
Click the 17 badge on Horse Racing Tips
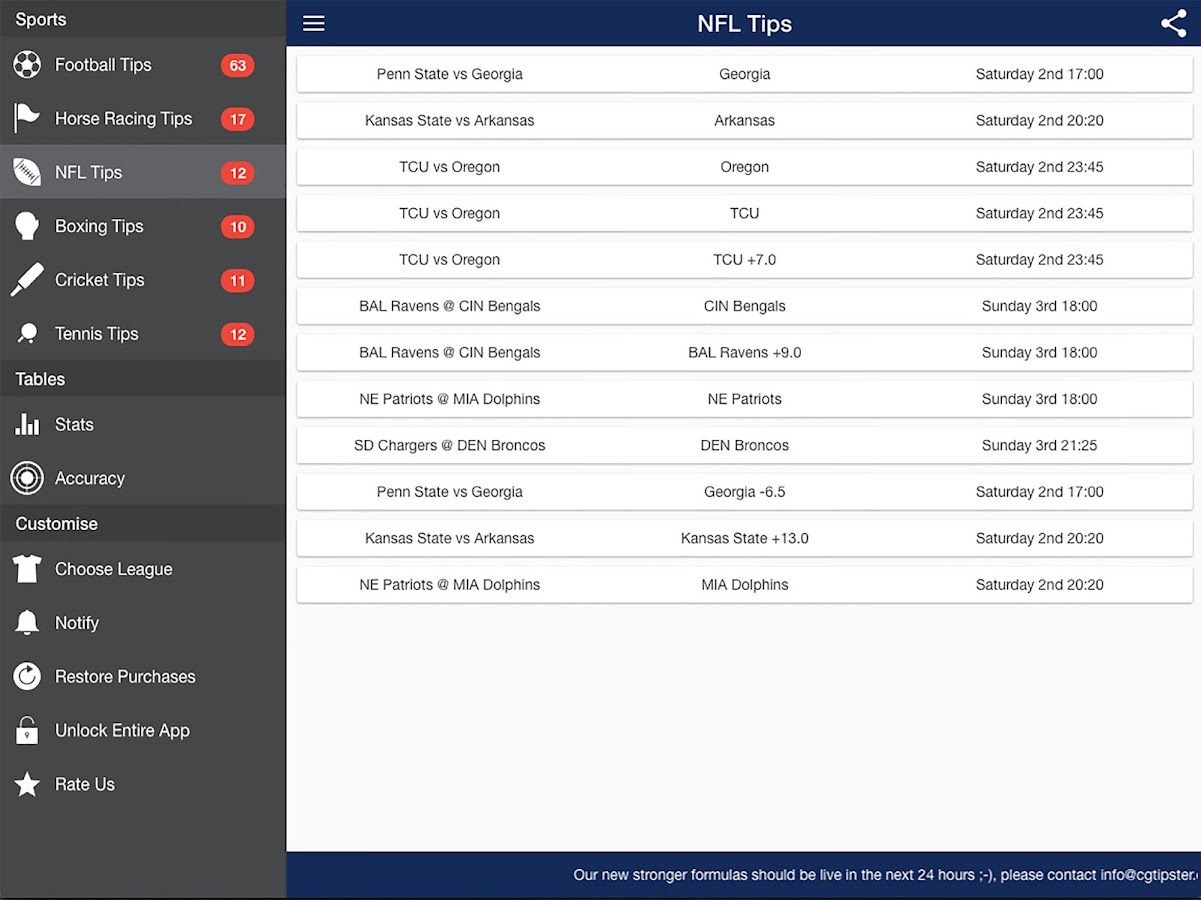[238, 119]
